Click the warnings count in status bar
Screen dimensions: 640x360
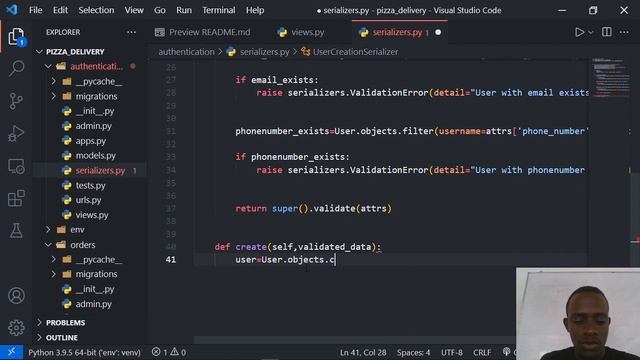pyautogui.click(x=178, y=352)
